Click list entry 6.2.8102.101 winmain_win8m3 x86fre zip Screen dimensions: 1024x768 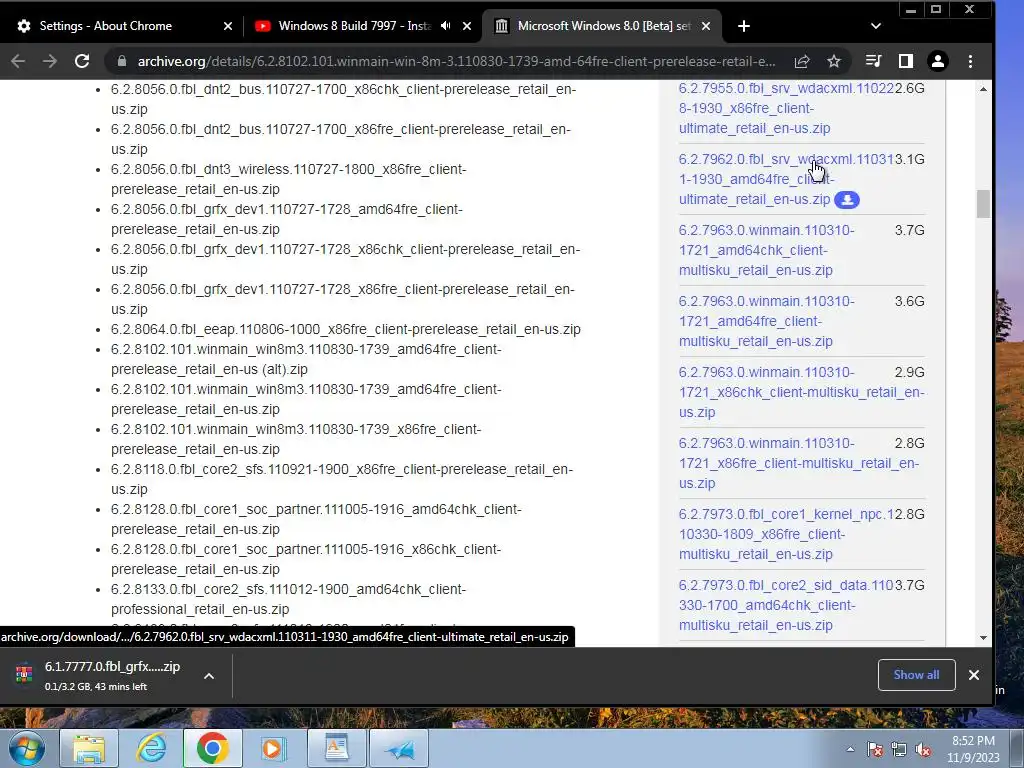(x=296, y=439)
